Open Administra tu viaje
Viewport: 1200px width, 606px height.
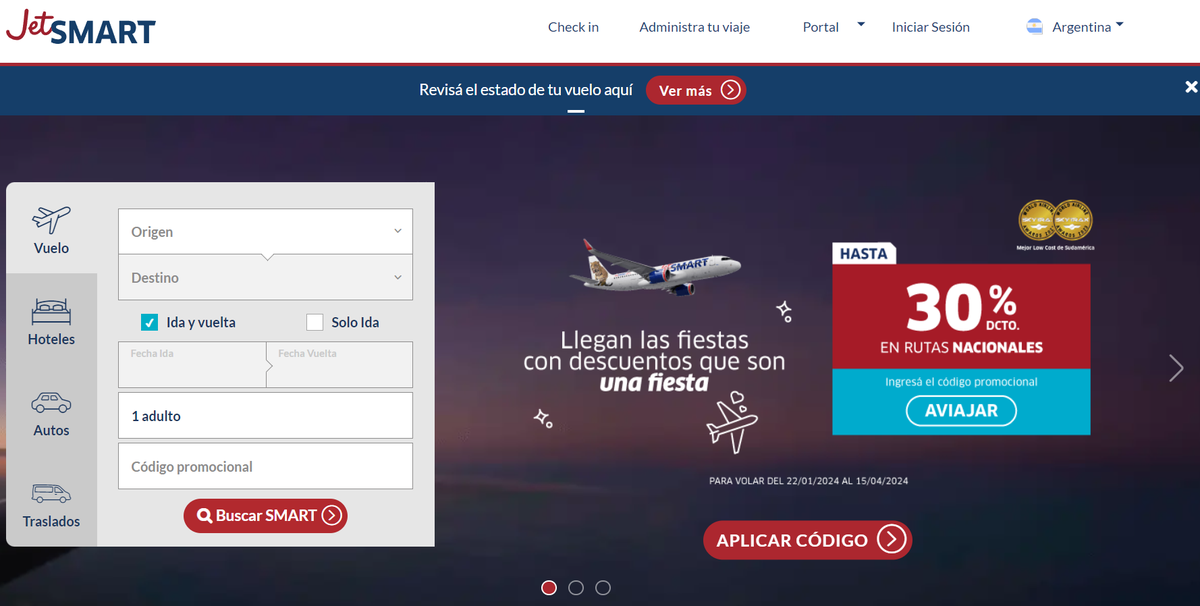(x=694, y=27)
